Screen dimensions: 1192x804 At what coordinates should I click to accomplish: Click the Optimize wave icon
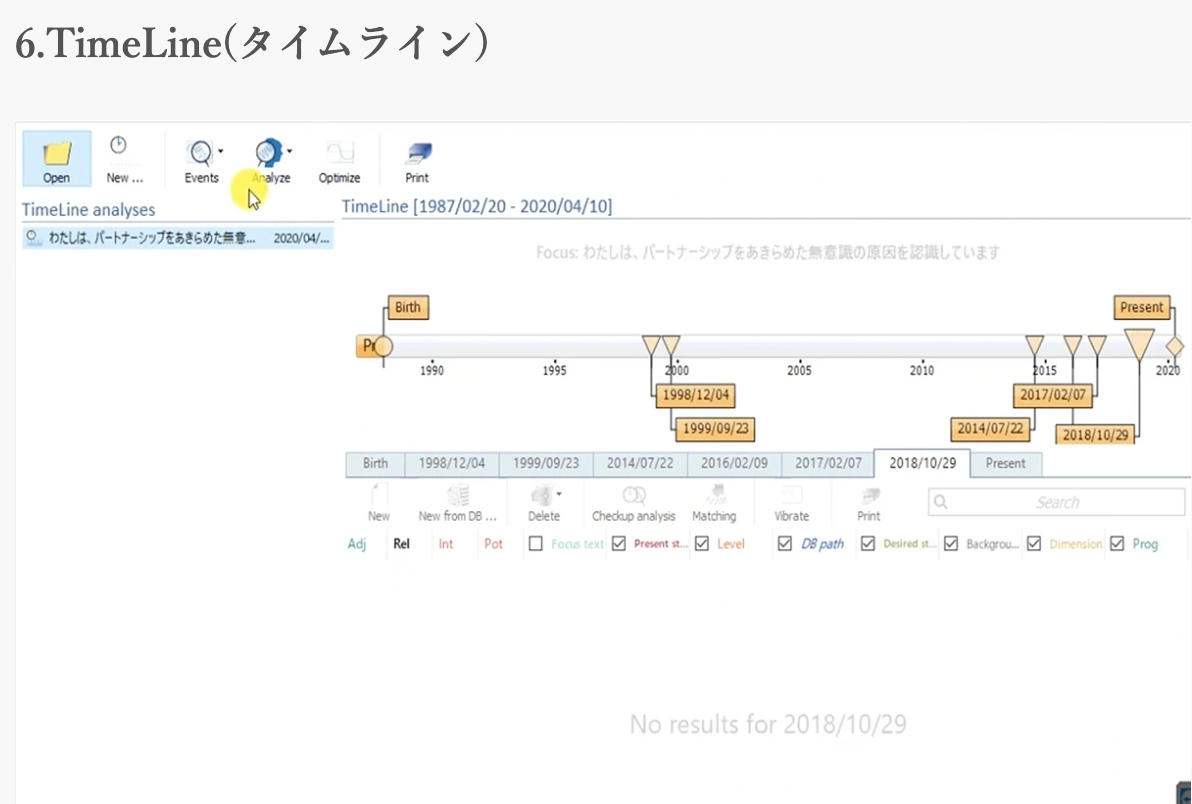339,153
